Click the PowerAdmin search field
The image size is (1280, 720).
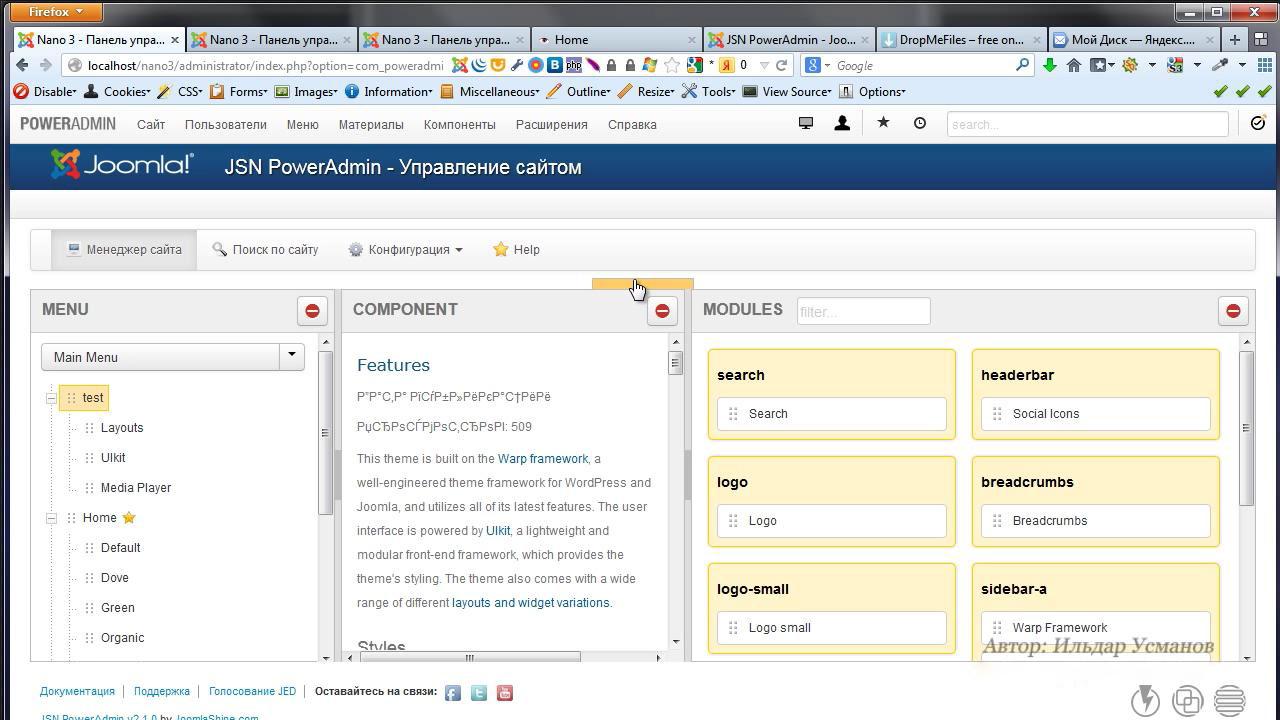click(x=1087, y=124)
